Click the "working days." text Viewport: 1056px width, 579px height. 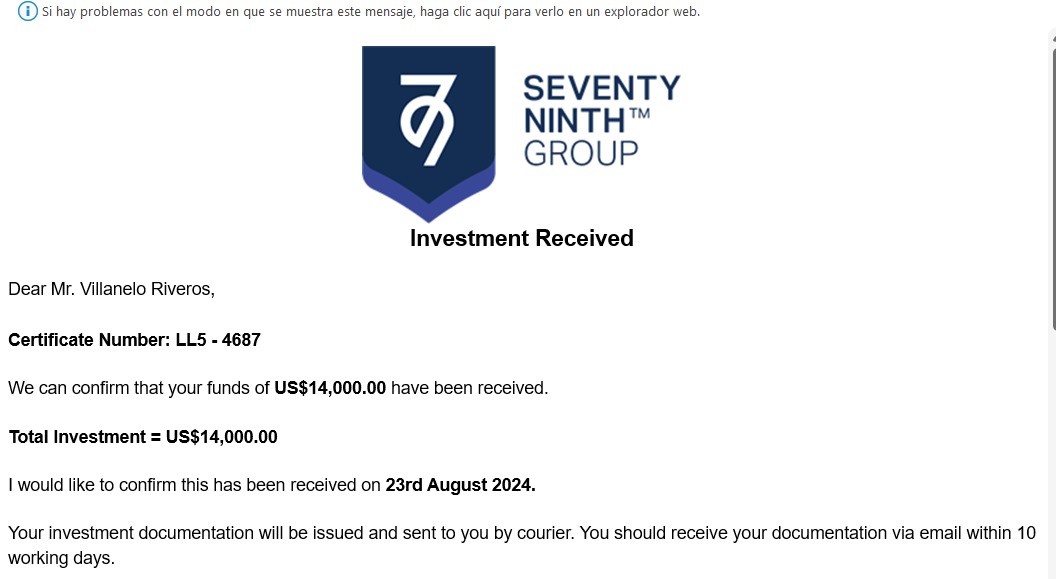coord(61,558)
